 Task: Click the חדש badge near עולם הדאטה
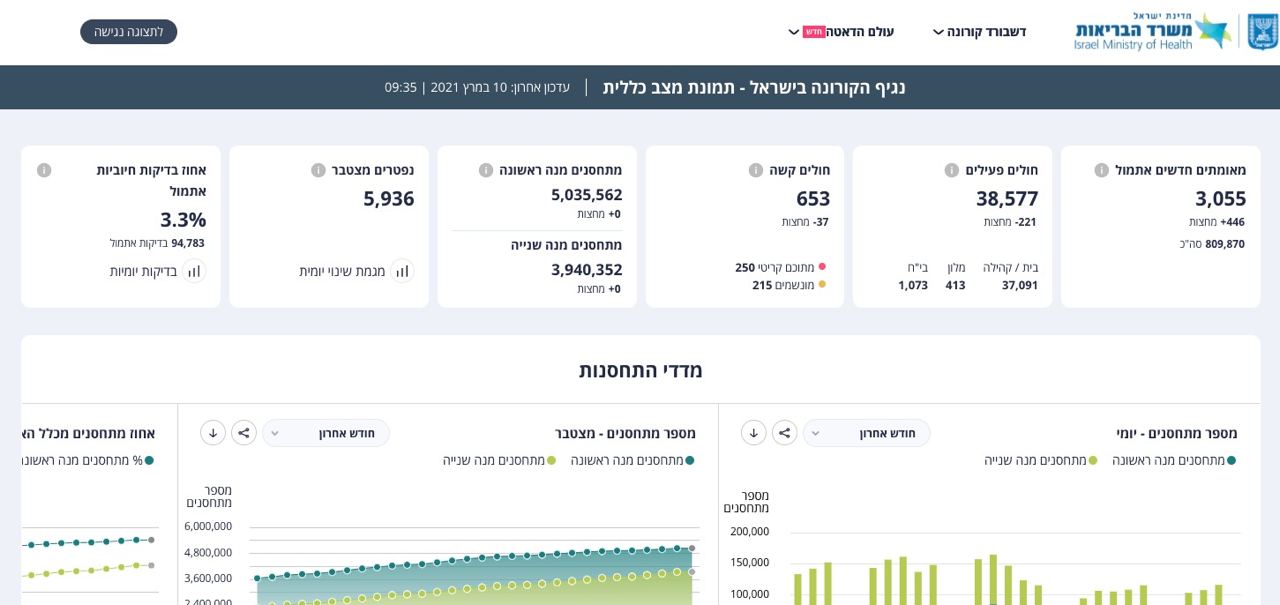tap(814, 32)
